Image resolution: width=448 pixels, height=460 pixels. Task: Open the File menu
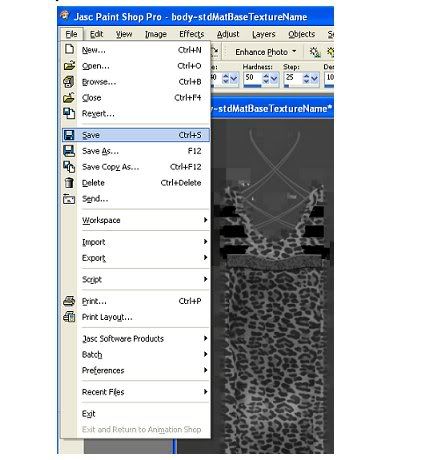click(x=71, y=34)
